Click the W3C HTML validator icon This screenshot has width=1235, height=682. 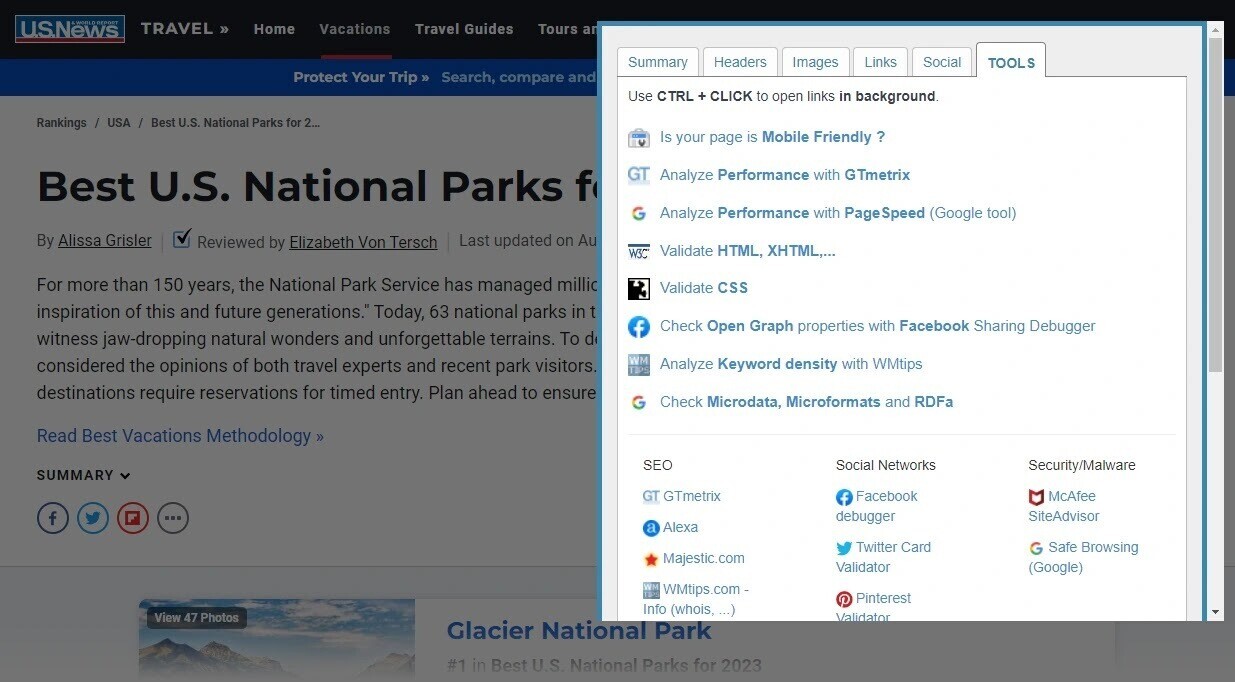click(x=639, y=252)
